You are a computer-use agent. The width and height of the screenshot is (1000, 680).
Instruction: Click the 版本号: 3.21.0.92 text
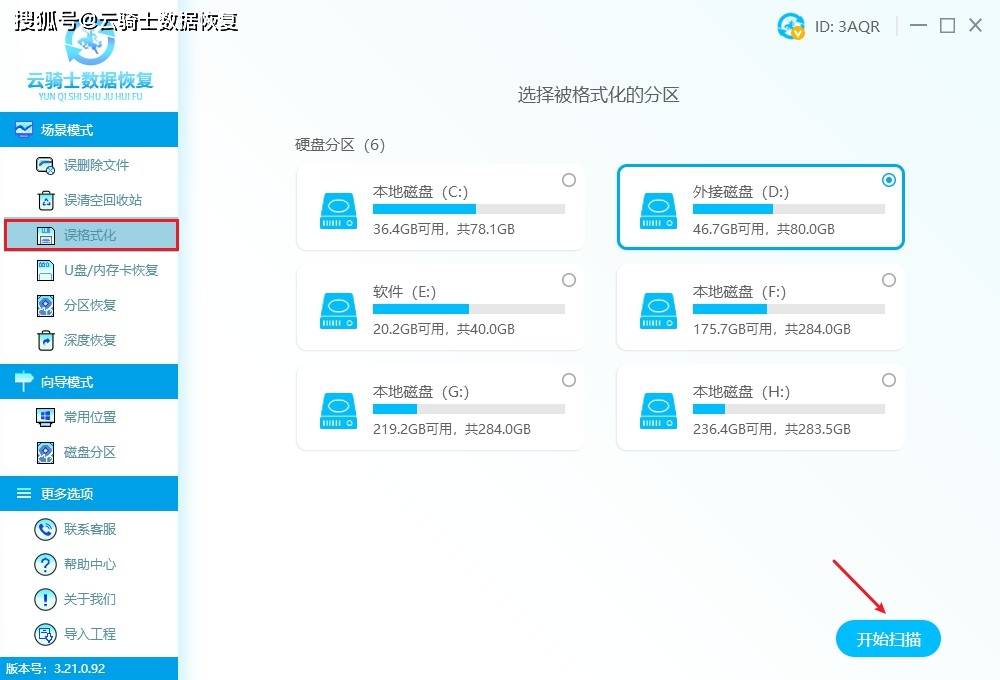coord(55,669)
